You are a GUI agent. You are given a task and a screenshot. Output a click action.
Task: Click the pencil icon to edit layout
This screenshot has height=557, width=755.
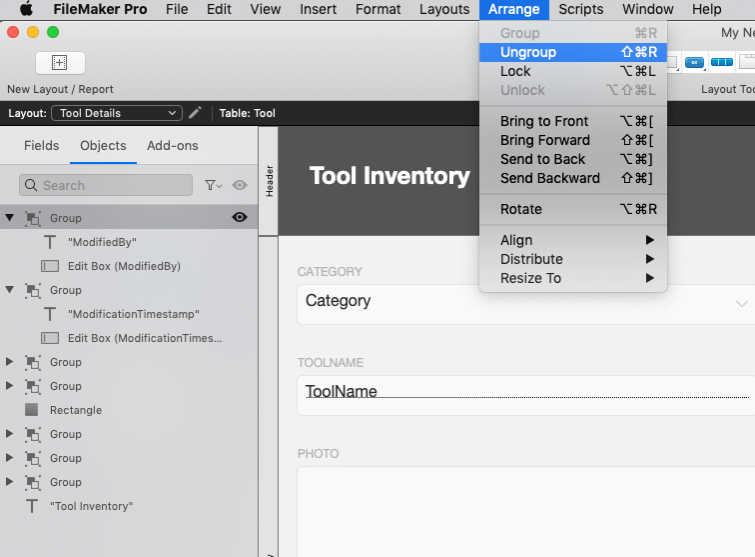click(195, 113)
